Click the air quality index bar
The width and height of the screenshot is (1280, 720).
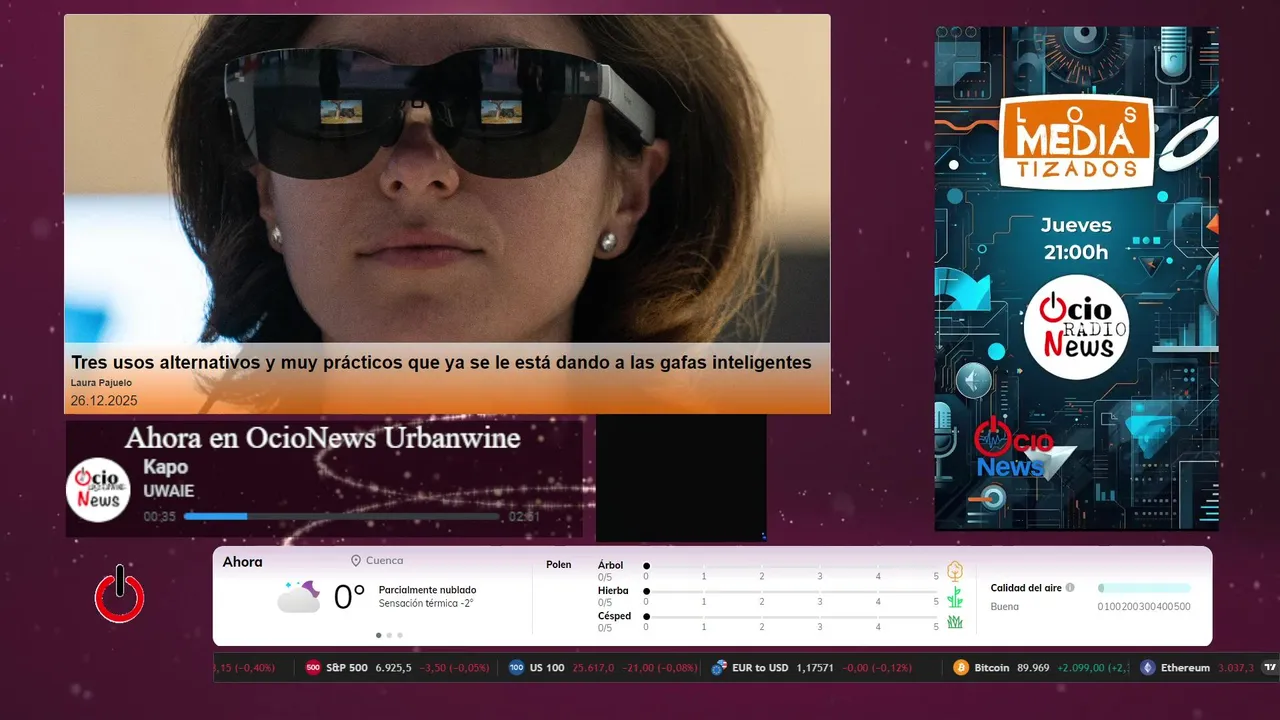1144,588
